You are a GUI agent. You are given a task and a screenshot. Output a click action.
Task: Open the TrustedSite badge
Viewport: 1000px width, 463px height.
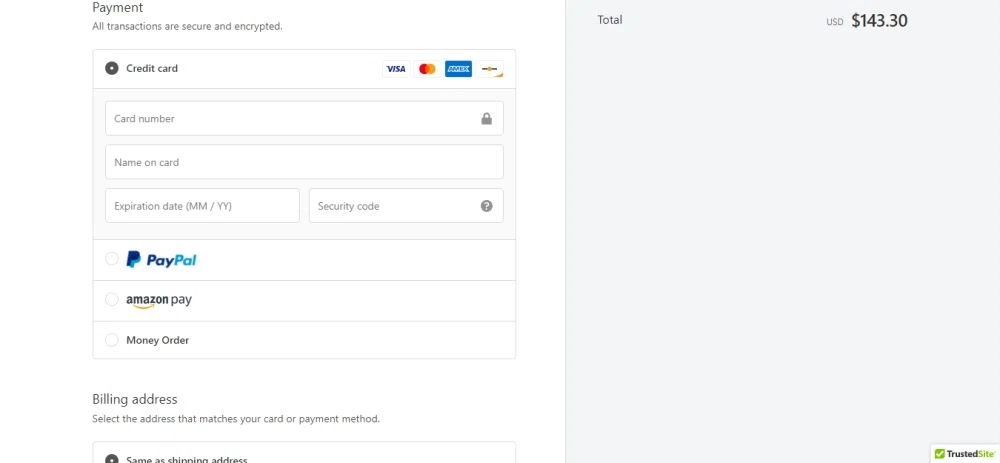pyautogui.click(x=965, y=453)
